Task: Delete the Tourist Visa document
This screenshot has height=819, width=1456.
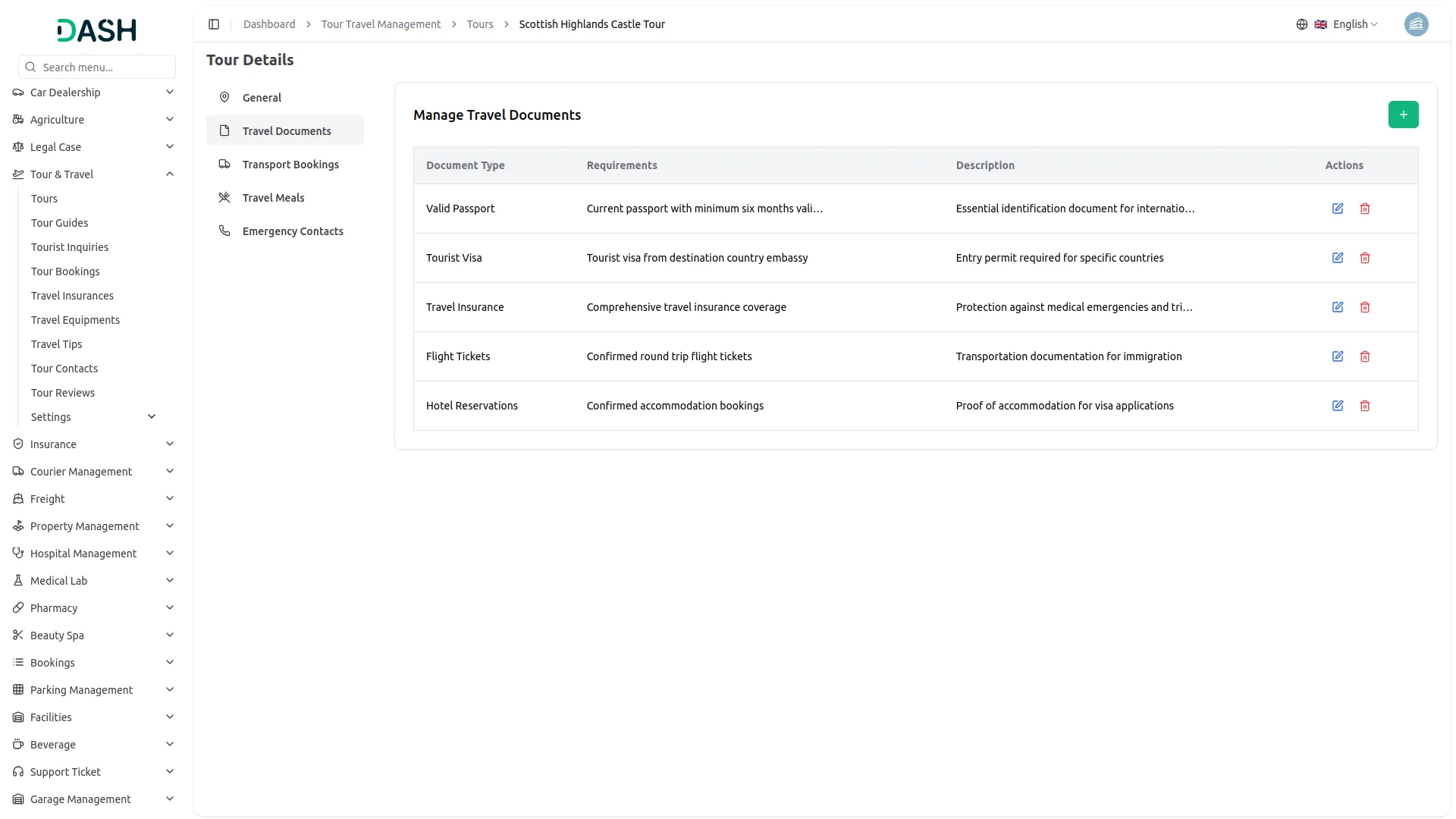Action: (x=1365, y=258)
